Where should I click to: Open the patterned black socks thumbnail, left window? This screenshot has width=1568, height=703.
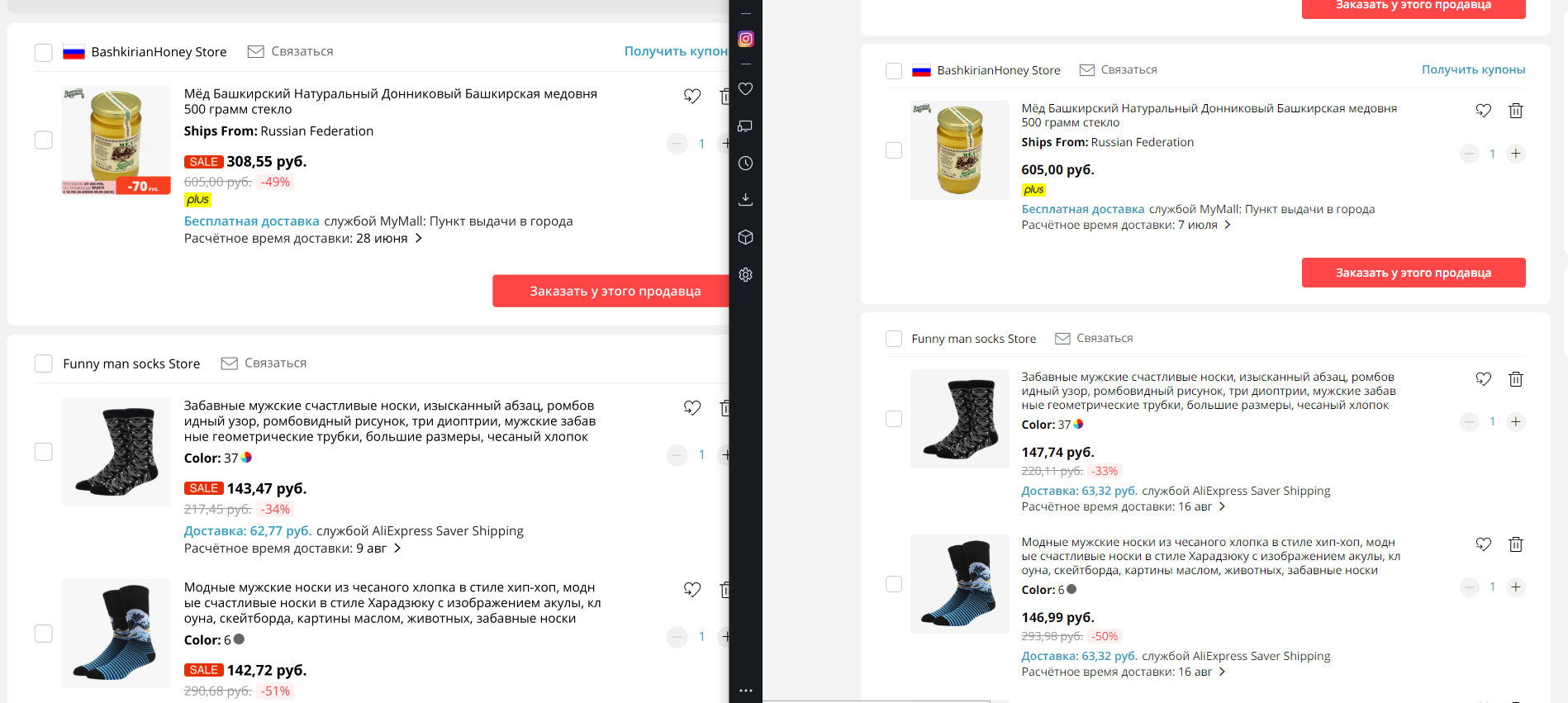coord(116,452)
